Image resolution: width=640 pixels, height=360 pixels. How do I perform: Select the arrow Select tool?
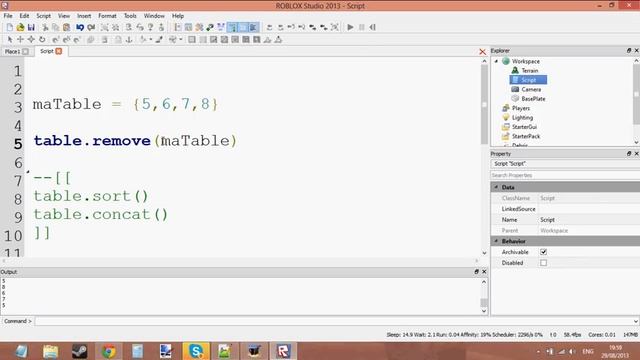point(9,40)
